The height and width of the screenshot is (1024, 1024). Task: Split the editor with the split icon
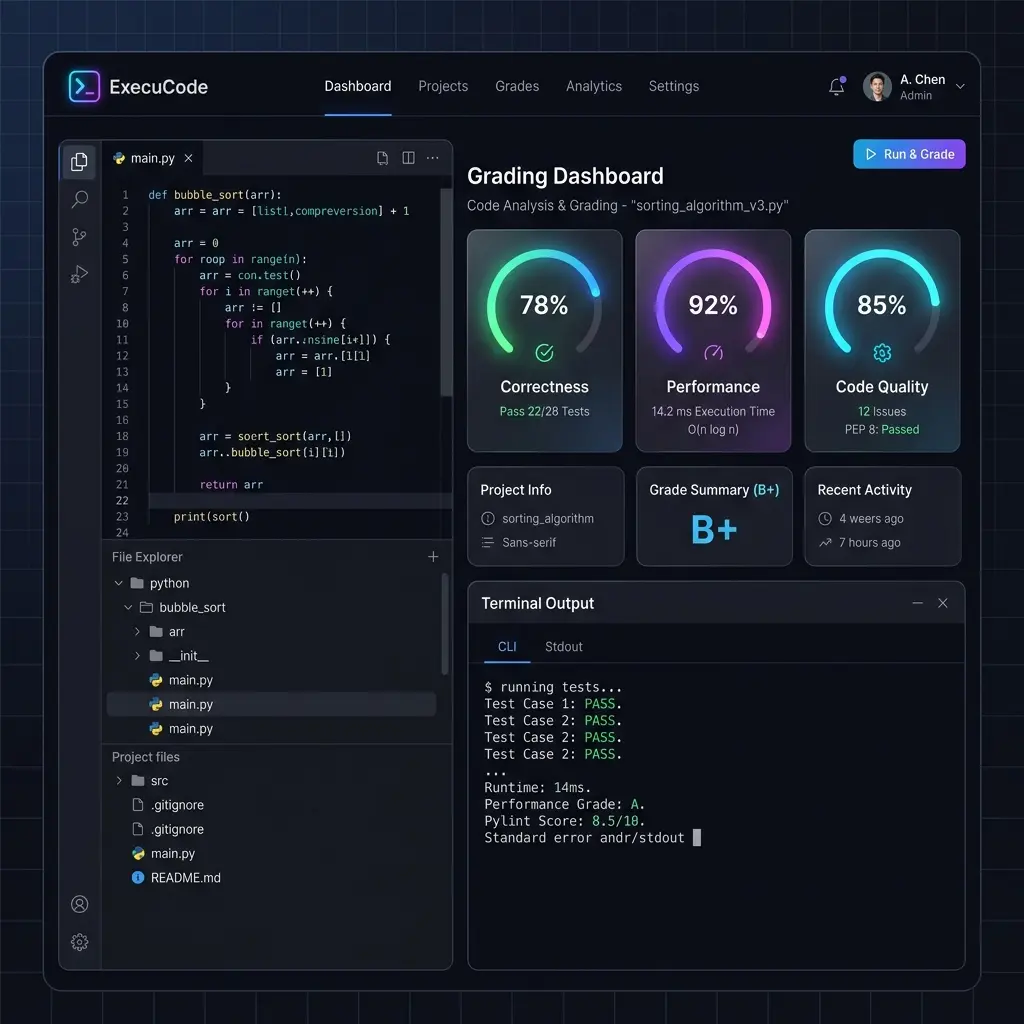[408, 158]
